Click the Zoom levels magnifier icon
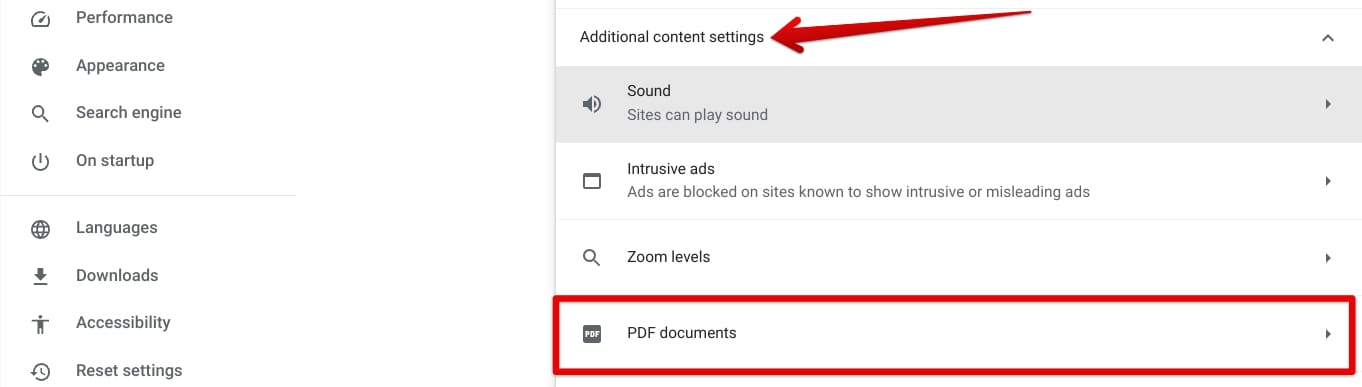This screenshot has width=1362, height=387. point(592,257)
